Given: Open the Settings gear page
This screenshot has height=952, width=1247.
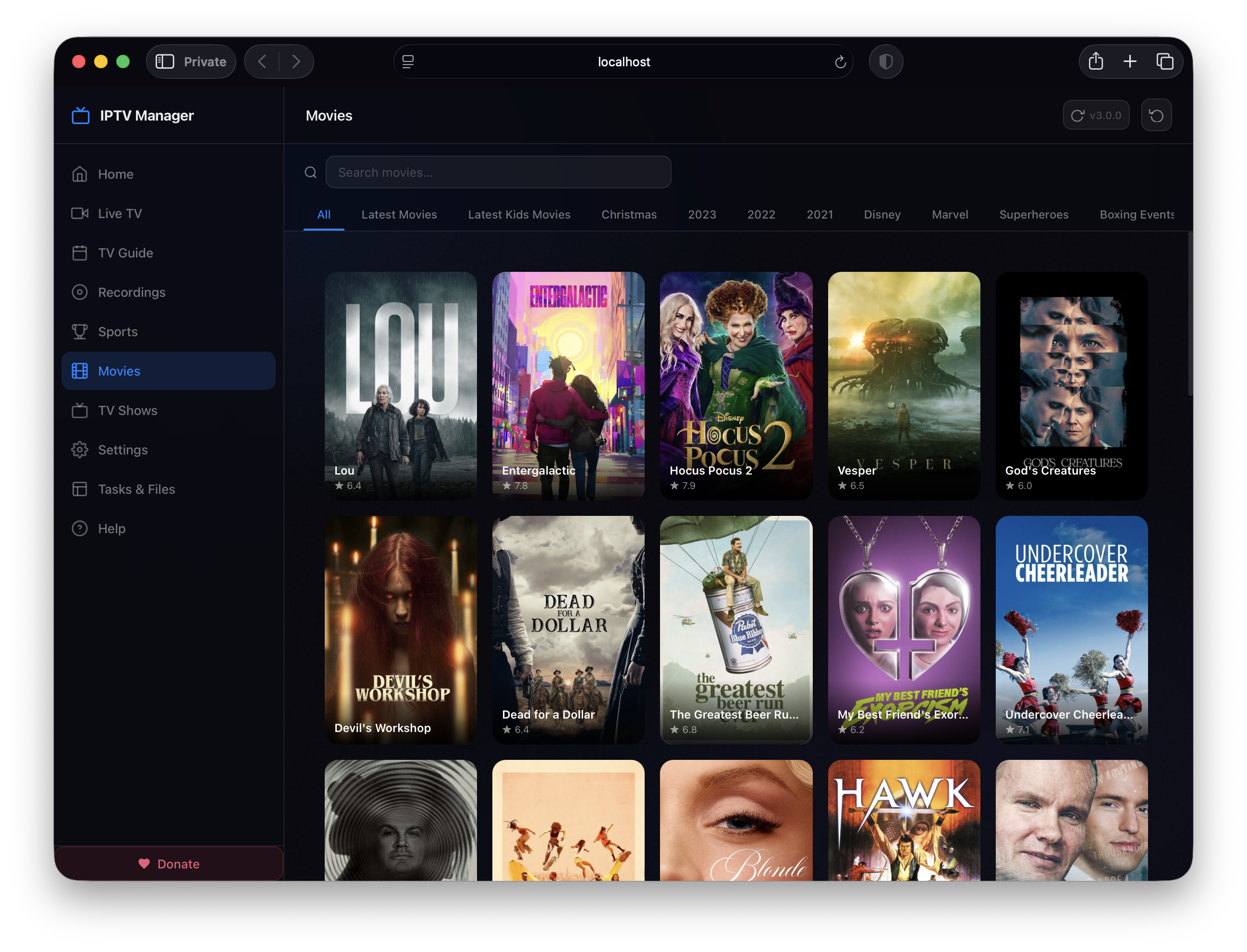Looking at the screenshot, I should pyautogui.click(x=168, y=450).
